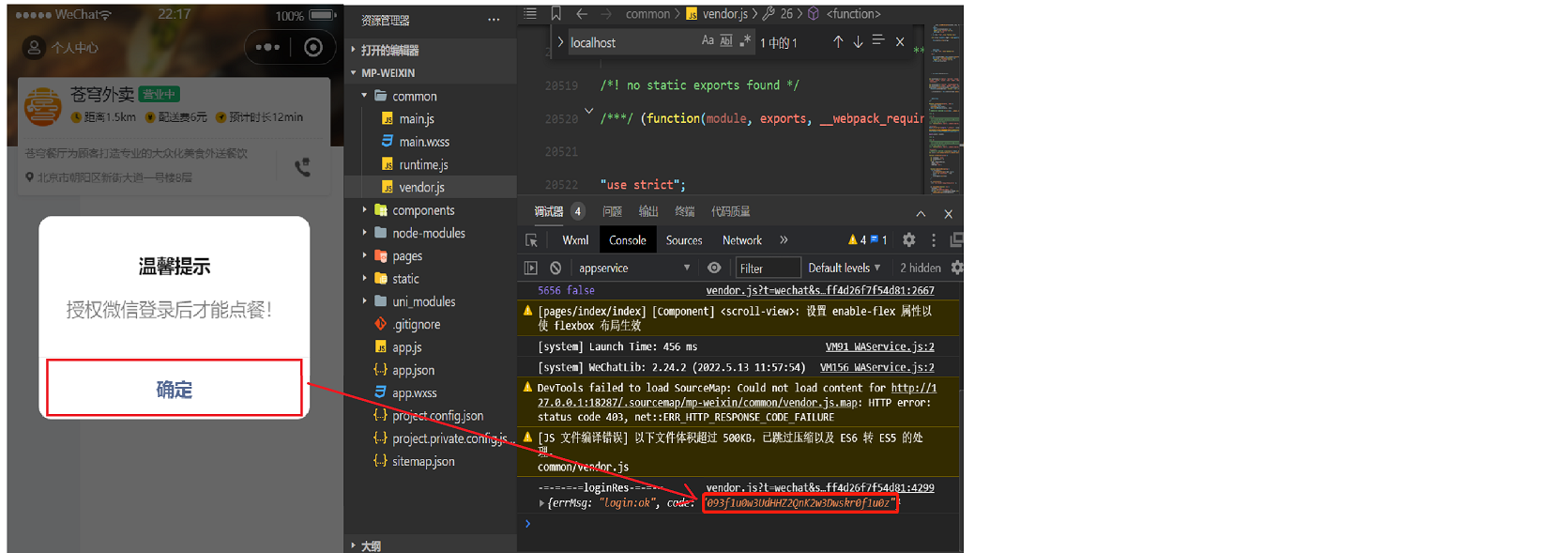Switch to the Sources tab
The image size is (1568, 553).
pyautogui.click(x=684, y=240)
